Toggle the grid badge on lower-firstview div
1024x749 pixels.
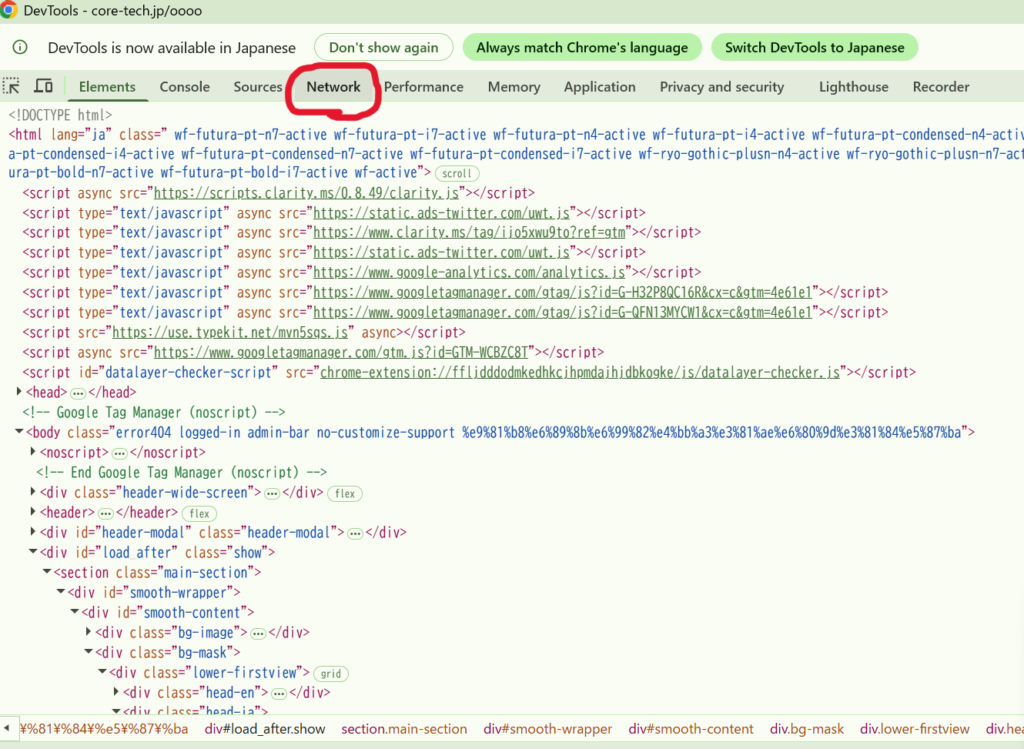[331, 673]
